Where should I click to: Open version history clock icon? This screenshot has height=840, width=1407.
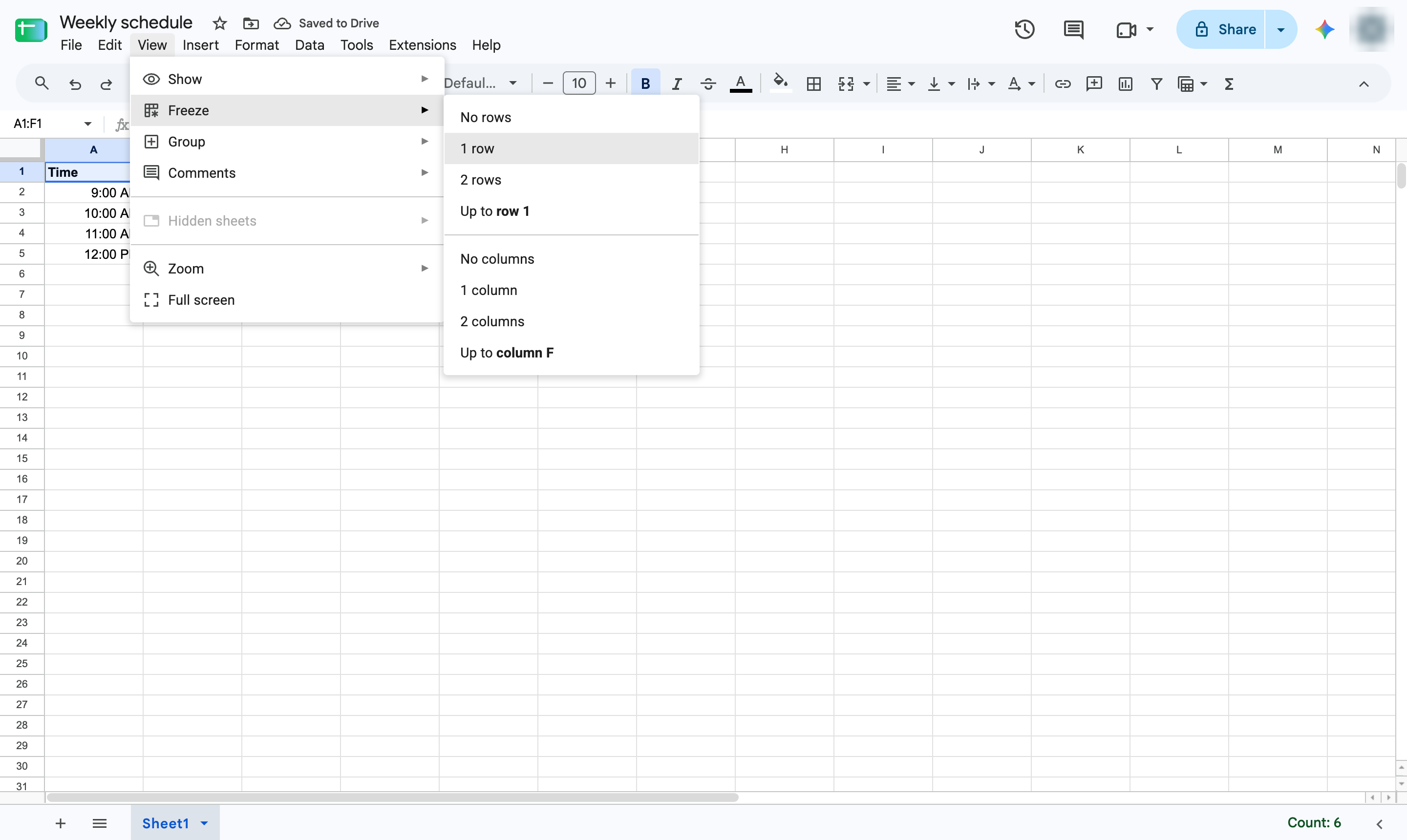(1024, 29)
